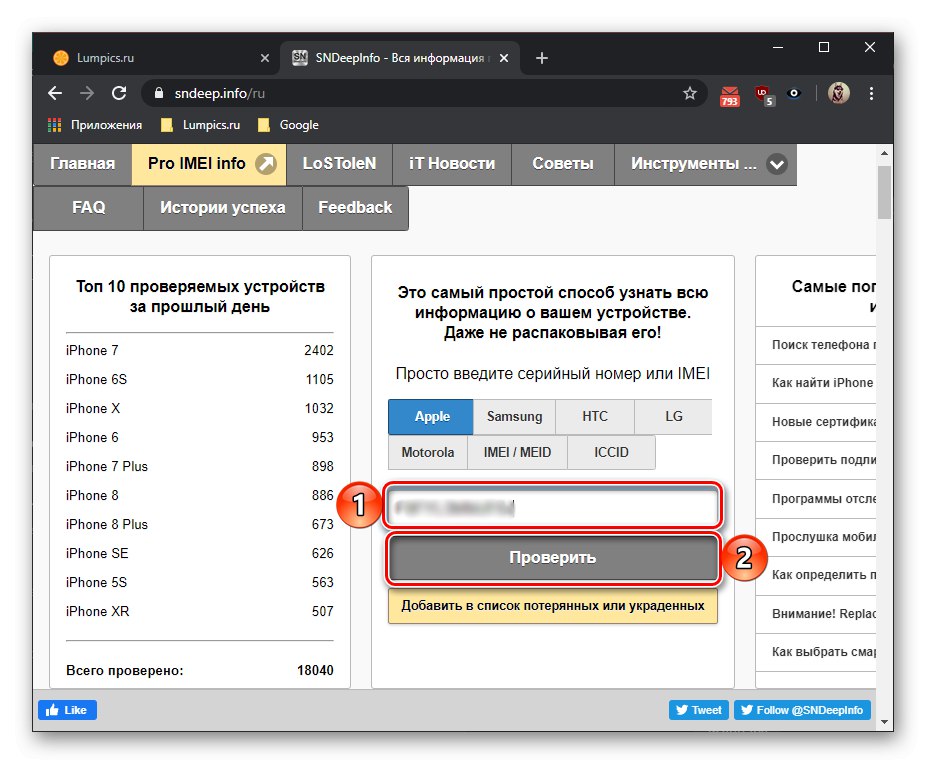Click the browser forward arrow
Image resolution: width=926 pixels, height=764 pixels.
point(87,93)
